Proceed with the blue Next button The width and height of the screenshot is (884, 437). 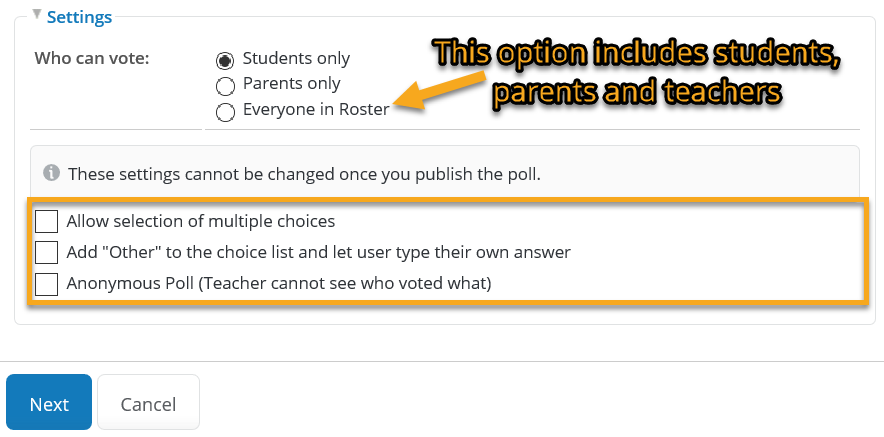pyautogui.click(x=49, y=402)
